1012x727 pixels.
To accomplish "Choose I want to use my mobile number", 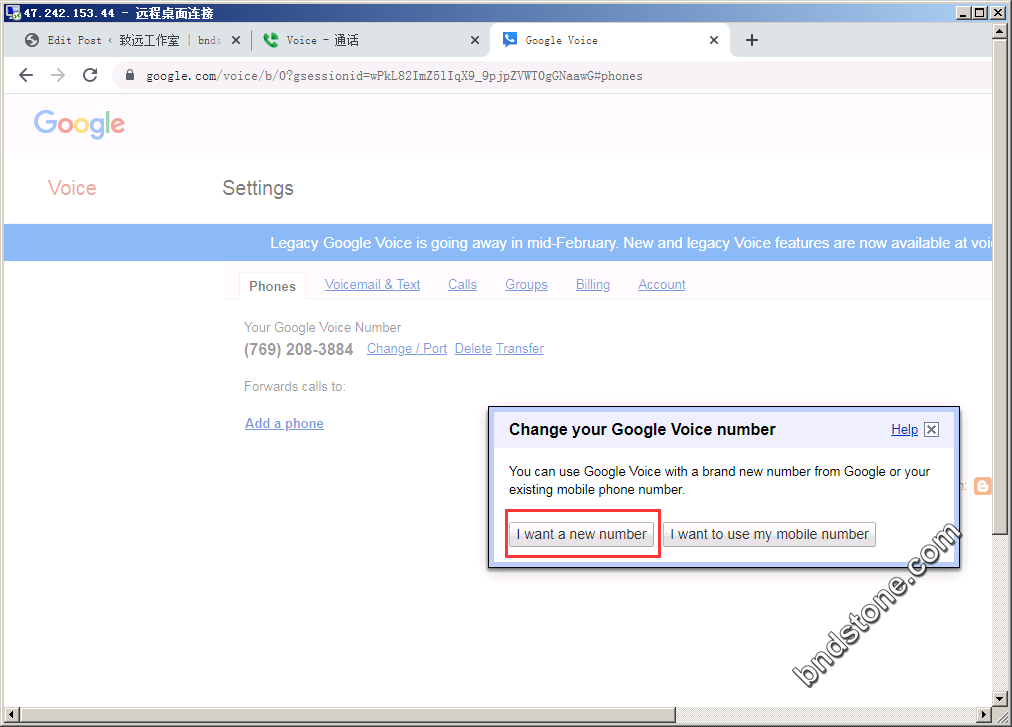I will pos(769,534).
